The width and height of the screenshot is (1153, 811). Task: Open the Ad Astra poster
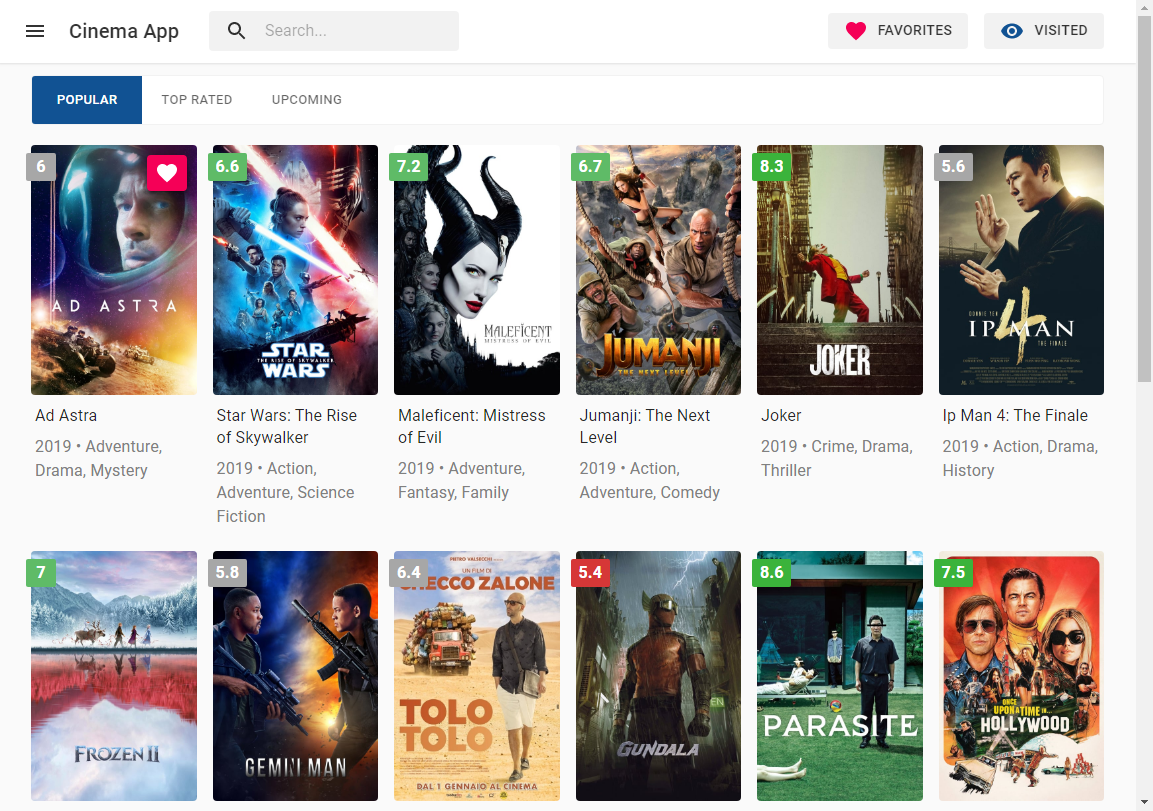click(114, 270)
